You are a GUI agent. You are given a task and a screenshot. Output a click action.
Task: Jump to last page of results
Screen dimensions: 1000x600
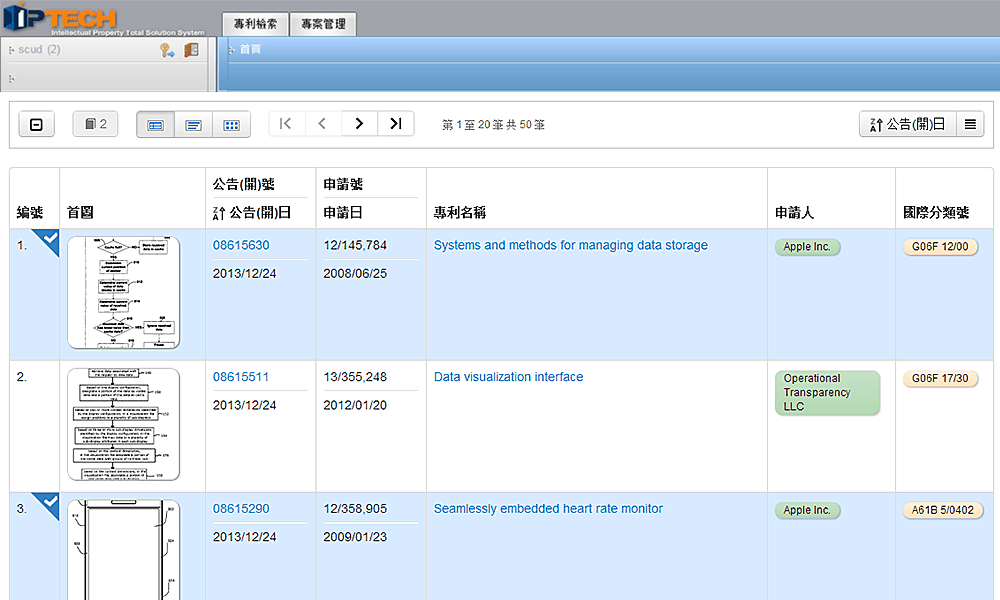point(396,124)
